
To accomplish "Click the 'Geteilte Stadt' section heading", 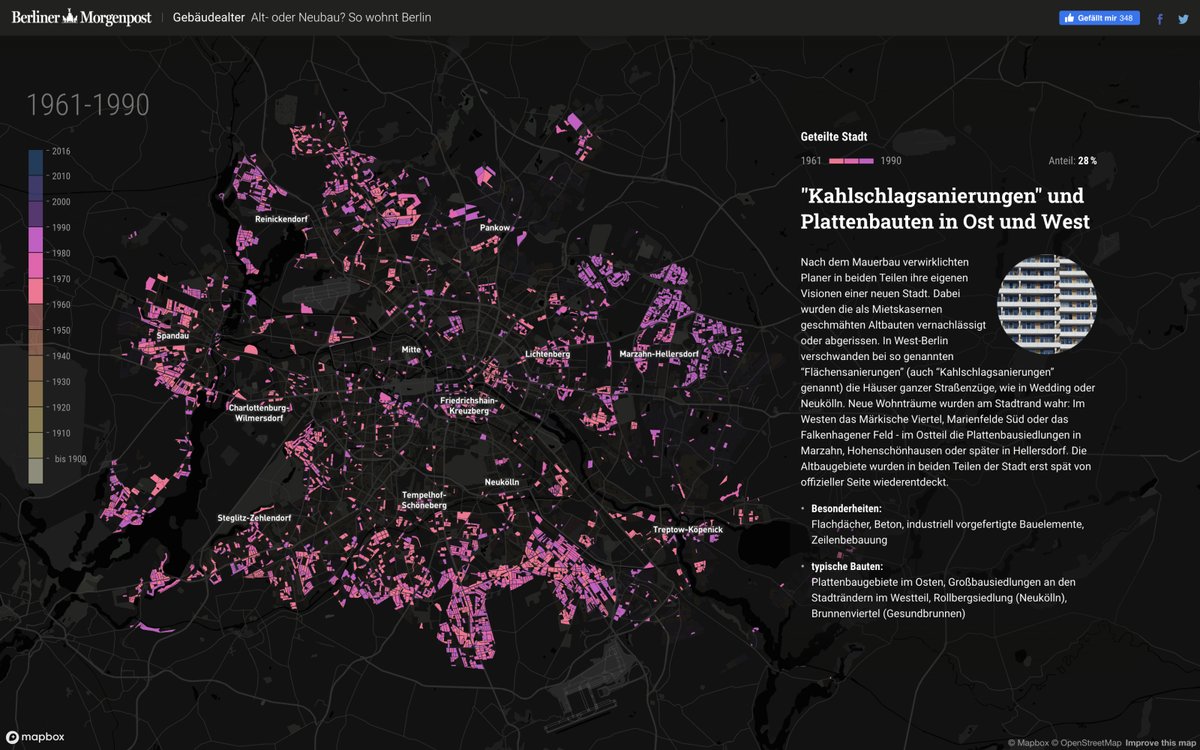I will (x=833, y=136).
